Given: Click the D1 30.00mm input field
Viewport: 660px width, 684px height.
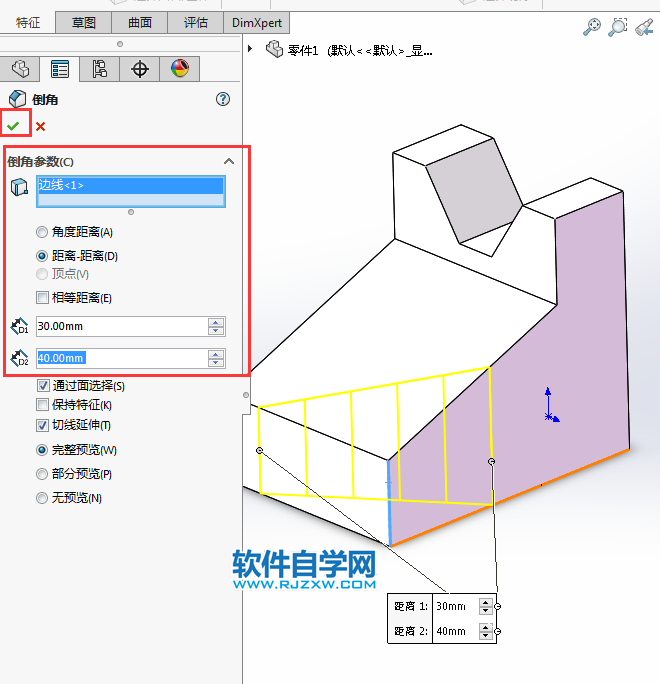Looking at the screenshot, I should 122,326.
